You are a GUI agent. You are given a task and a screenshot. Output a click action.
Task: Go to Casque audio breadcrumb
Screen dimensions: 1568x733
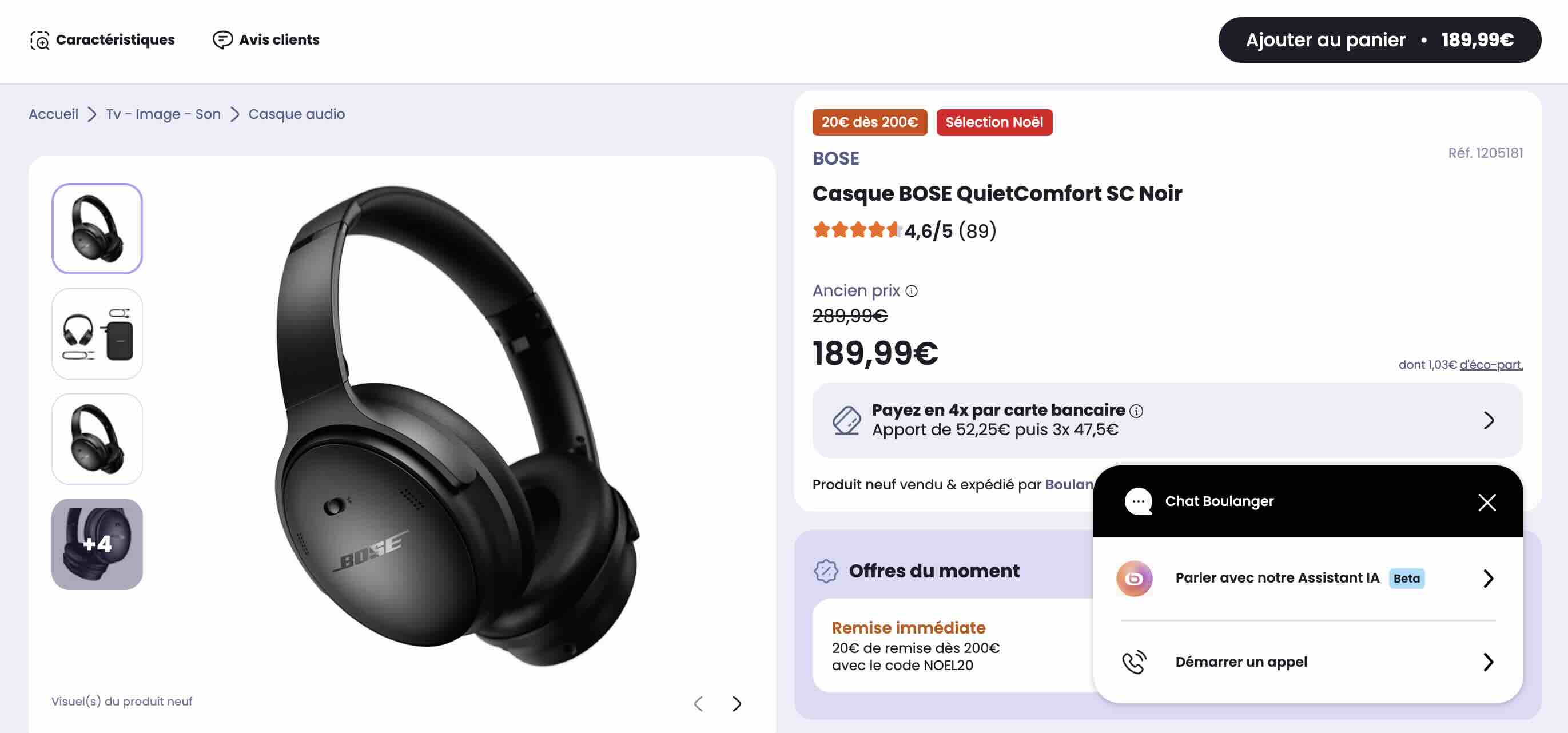click(296, 114)
